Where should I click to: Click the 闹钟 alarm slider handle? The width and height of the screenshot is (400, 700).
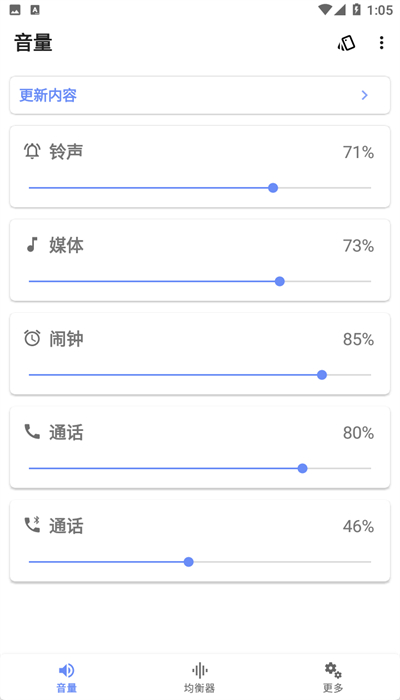322,375
